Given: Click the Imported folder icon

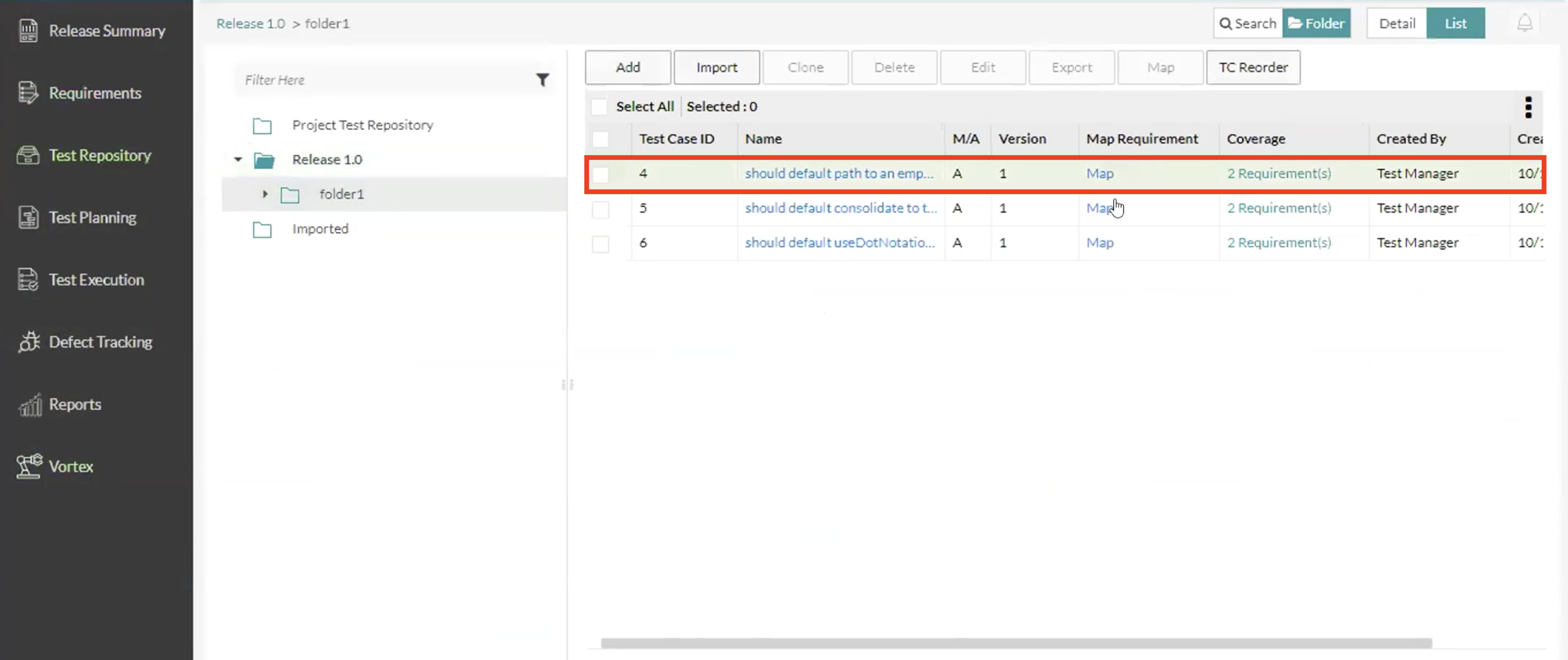Looking at the screenshot, I should pos(262,230).
